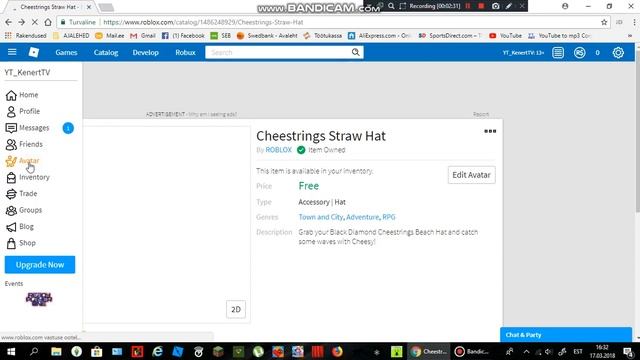Open the settings gear icon
Viewport: 640px width, 360px height.
[x=618, y=52]
